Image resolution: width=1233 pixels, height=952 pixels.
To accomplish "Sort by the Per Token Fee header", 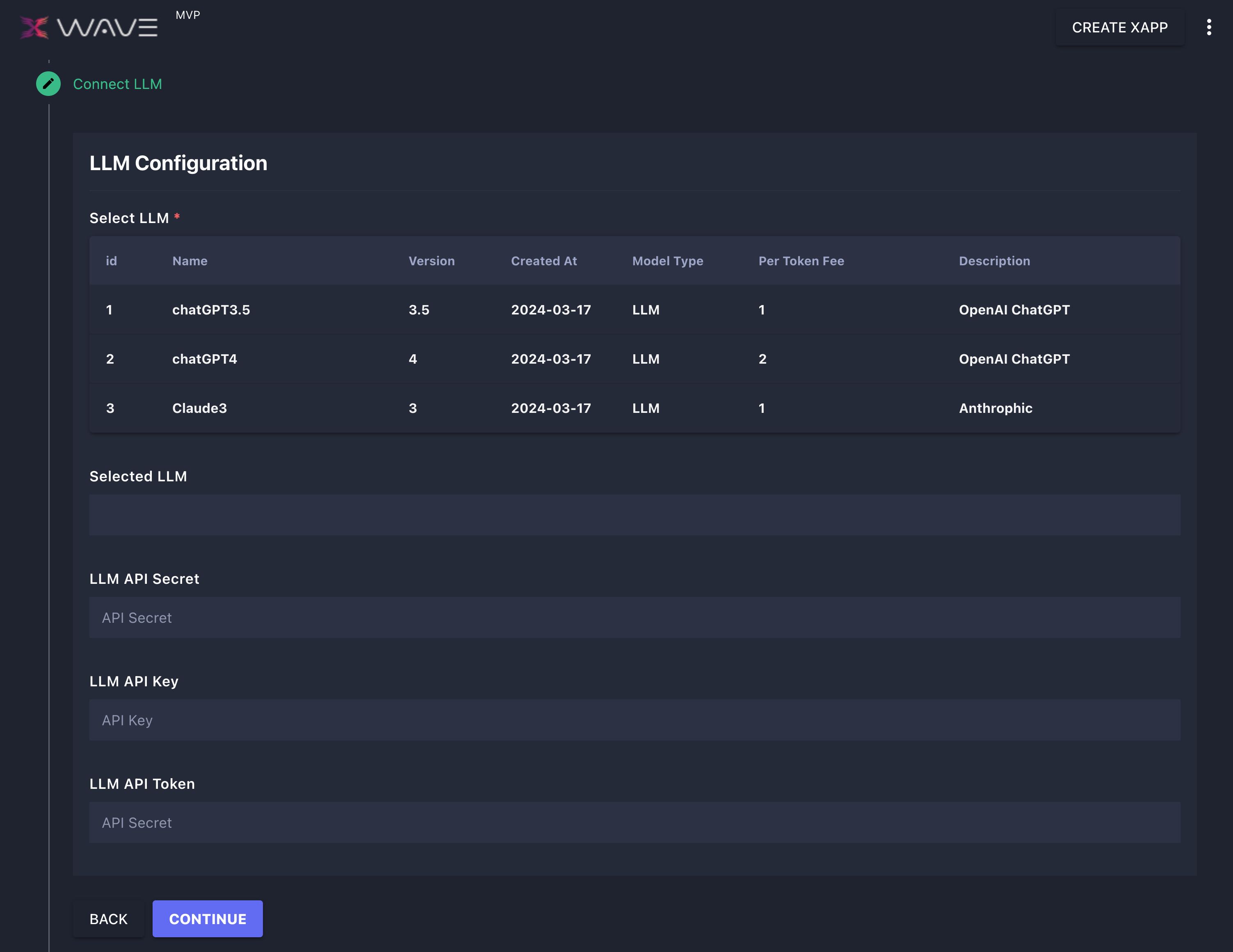I will pos(801,261).
